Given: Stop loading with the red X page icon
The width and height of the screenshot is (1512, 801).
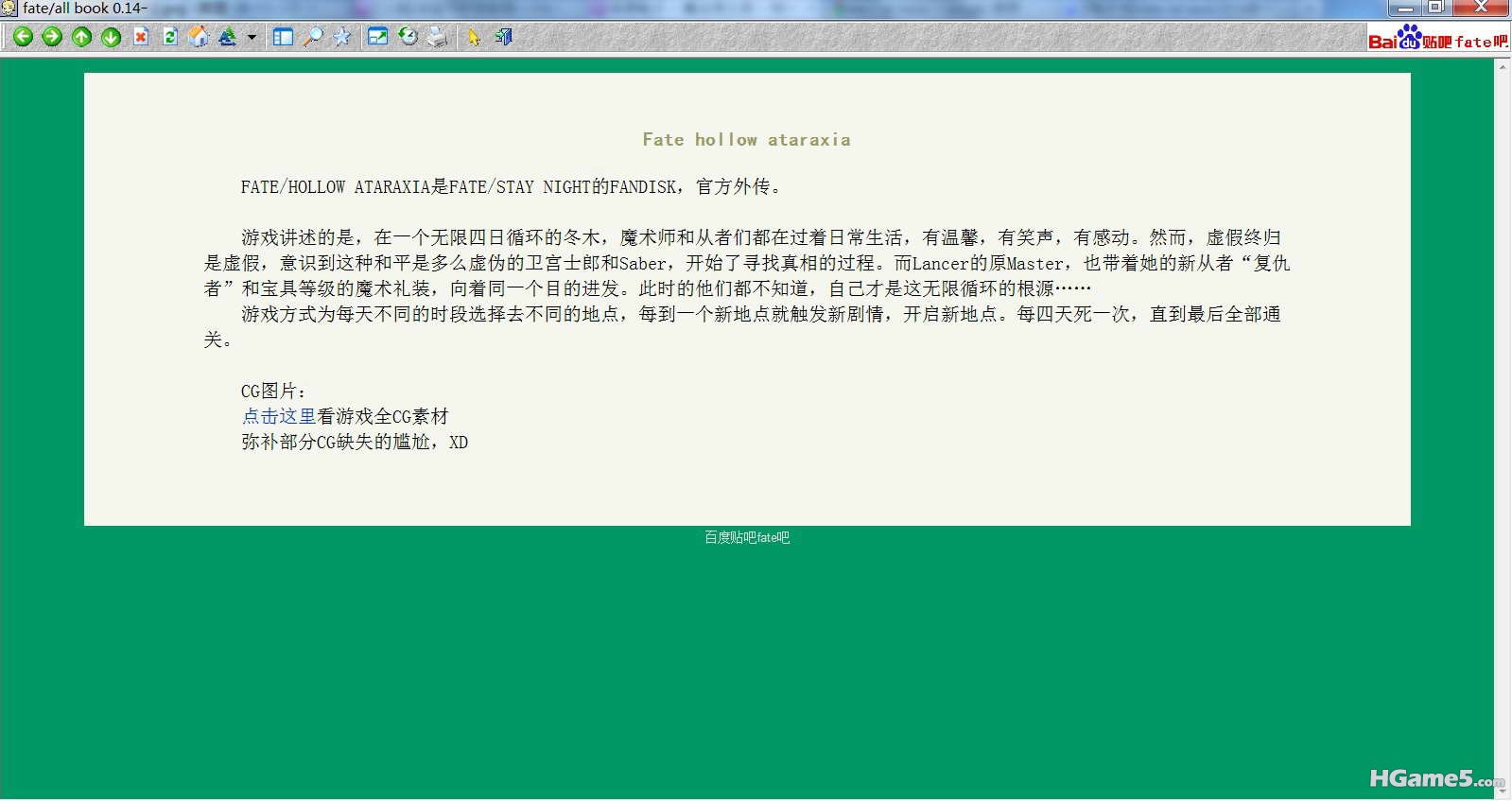Looking at the screenshot, I should [141, 37].
